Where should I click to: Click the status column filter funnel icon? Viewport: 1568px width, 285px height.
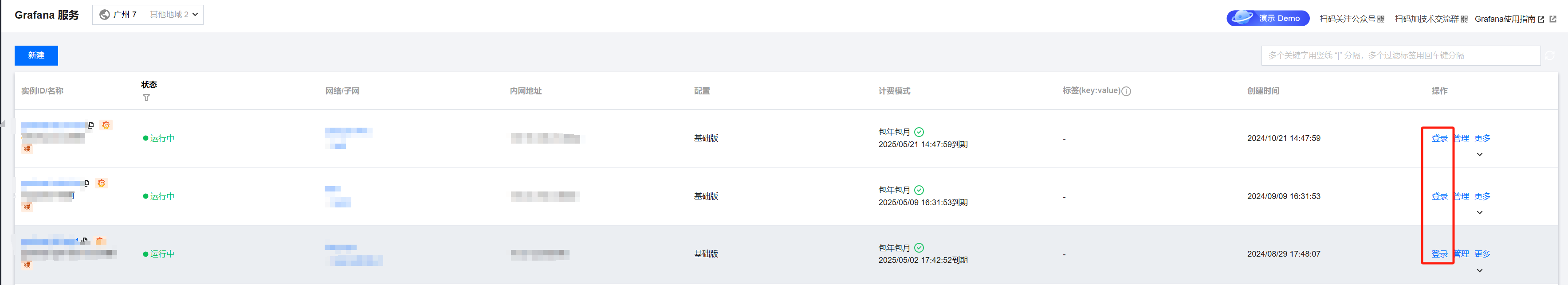point(146,98)
